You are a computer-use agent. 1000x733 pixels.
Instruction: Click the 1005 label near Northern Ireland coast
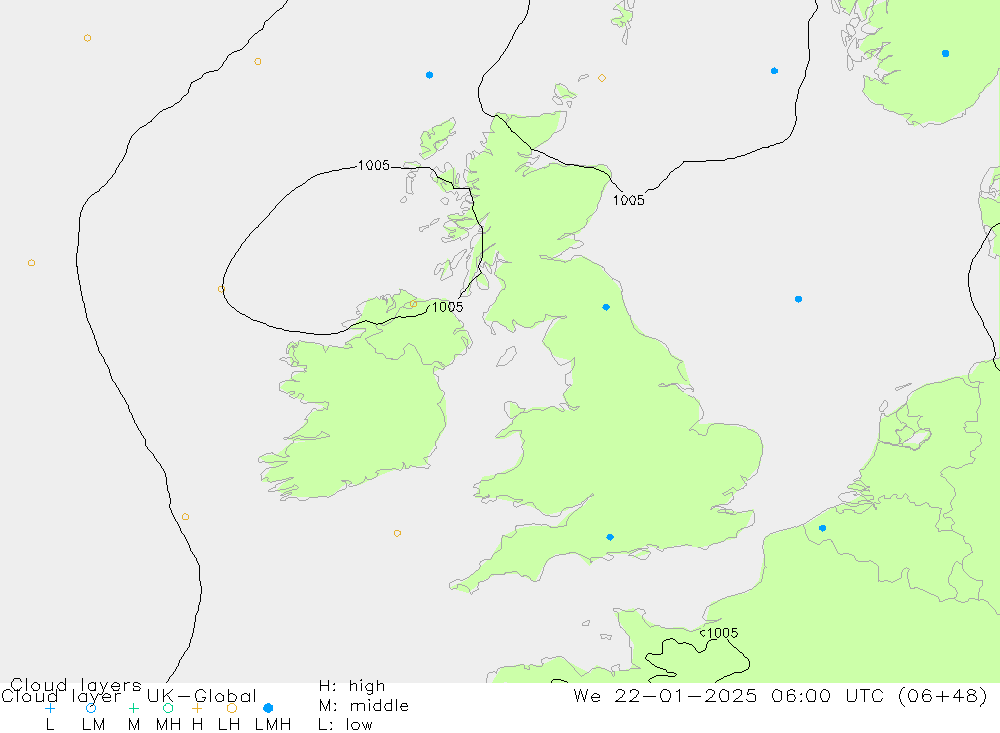click(x=448, y=307)
